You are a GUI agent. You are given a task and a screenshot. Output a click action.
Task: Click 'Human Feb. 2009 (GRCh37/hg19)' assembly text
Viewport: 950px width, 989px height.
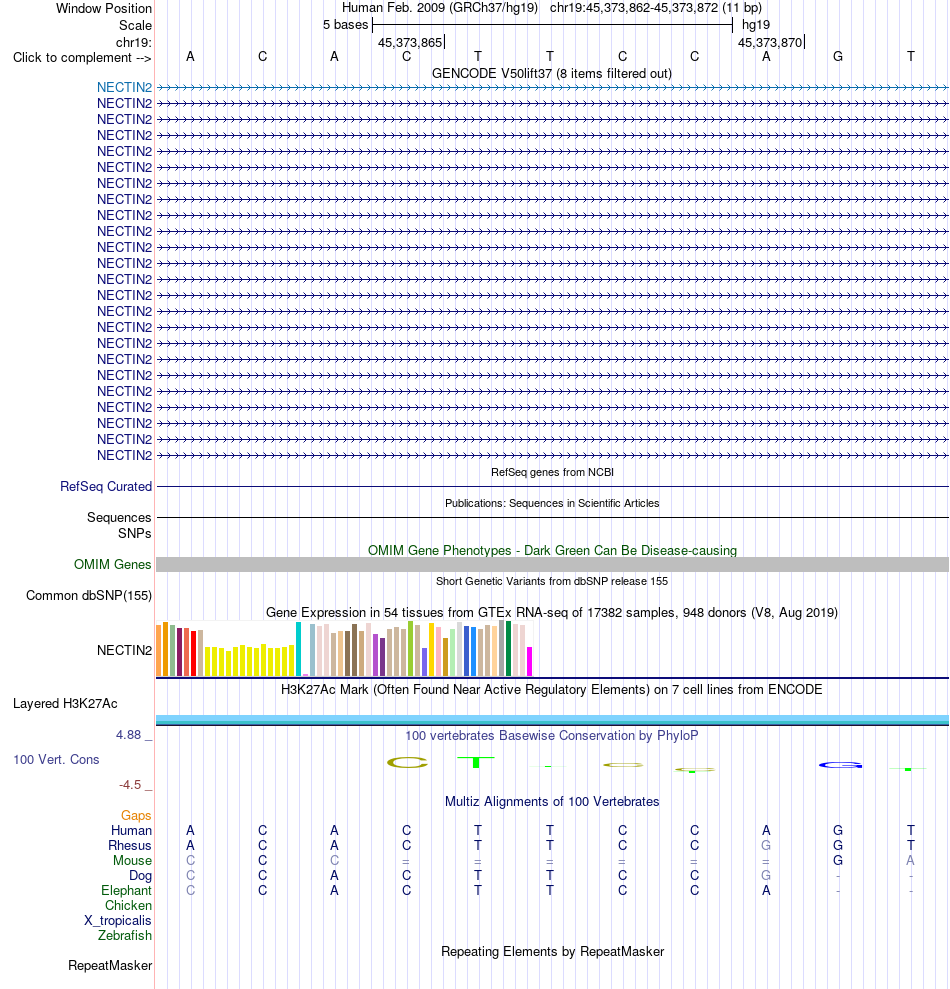(440, 8)
